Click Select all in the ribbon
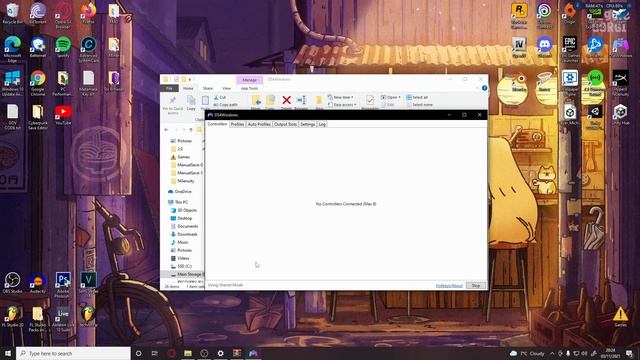 pyautogui.click(x=417, y=98)
